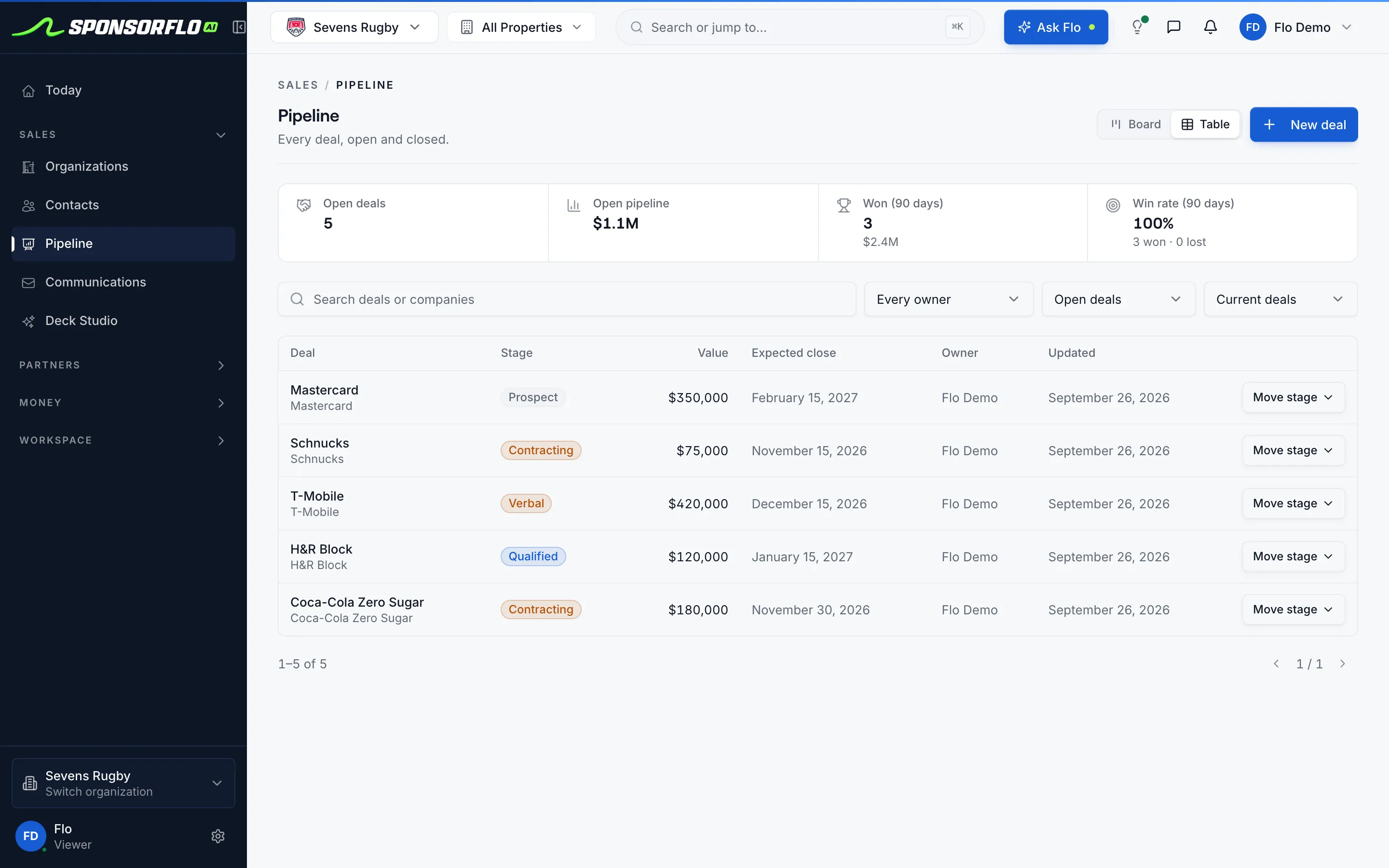Open the Coca-Cola Zero Sugar deal
1389x868 pixels.
357,602
